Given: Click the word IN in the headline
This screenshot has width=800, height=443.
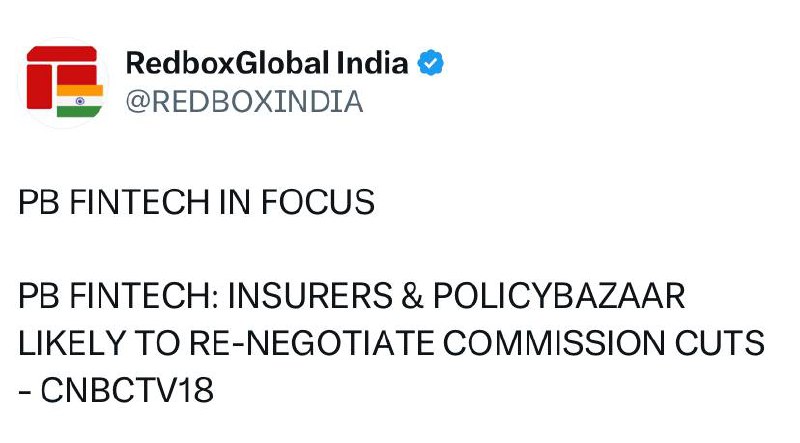Looking at the screenshot, I should pos(235,203).
